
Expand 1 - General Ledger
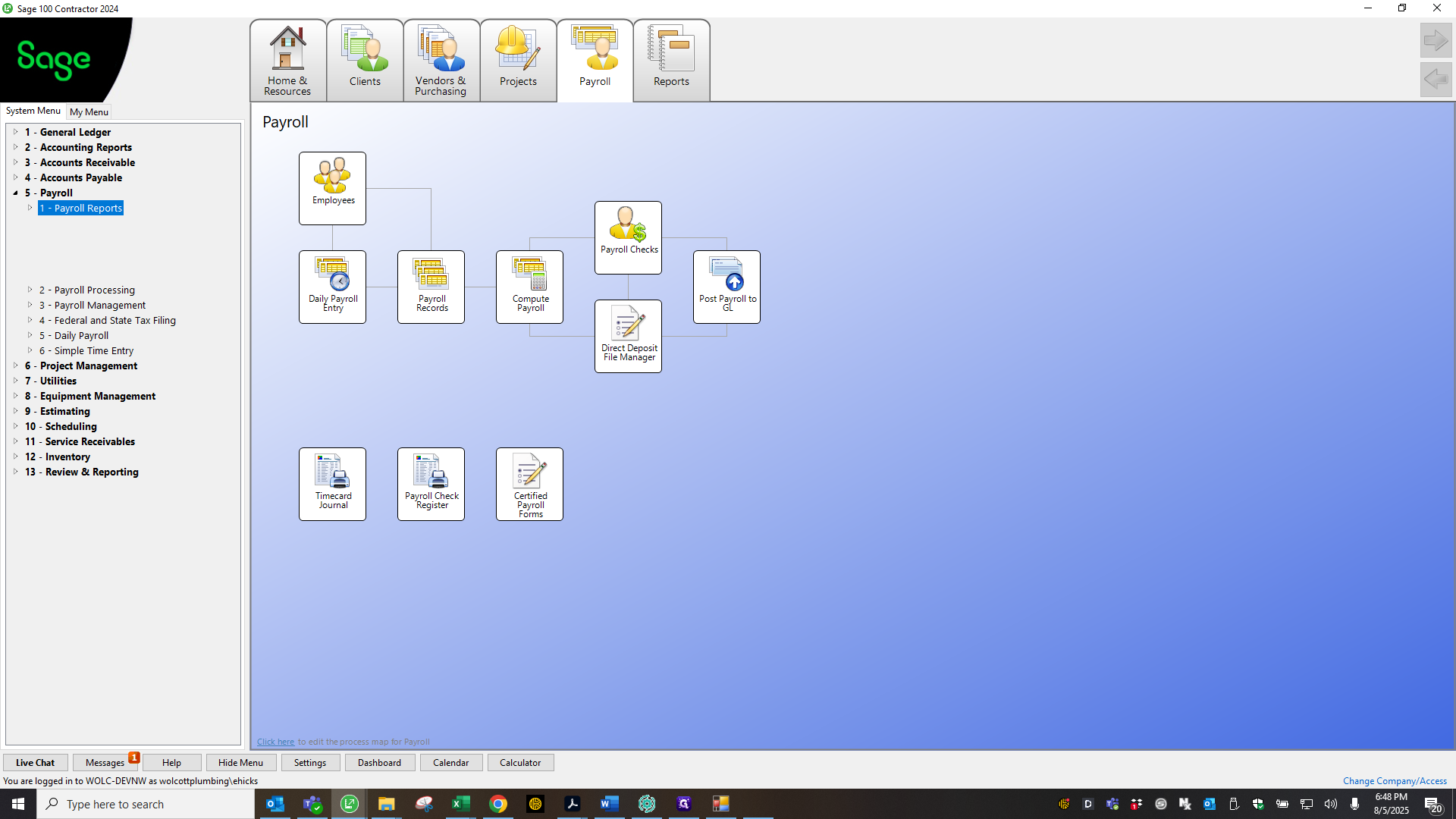[x=16, y=132]
